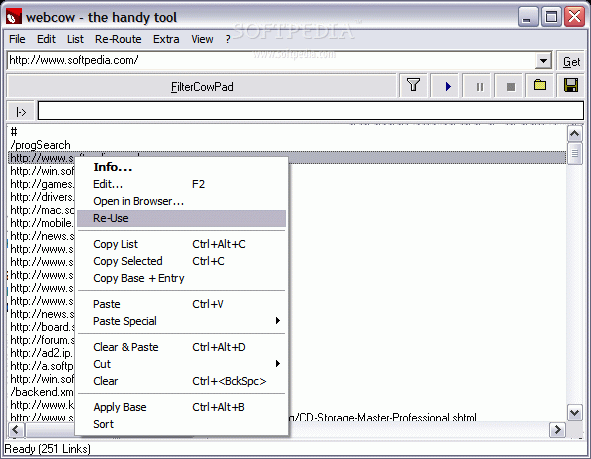Click the Get button
Image resolution: width=591 pixels, height=459 pixels.
[571, 61]
